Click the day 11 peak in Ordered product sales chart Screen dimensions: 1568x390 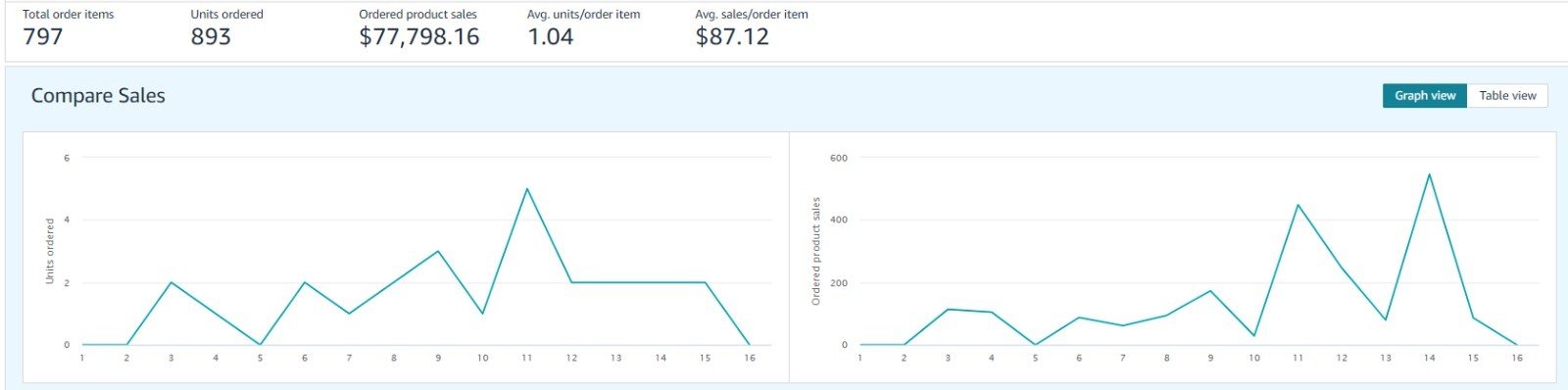pos(1298,205)
